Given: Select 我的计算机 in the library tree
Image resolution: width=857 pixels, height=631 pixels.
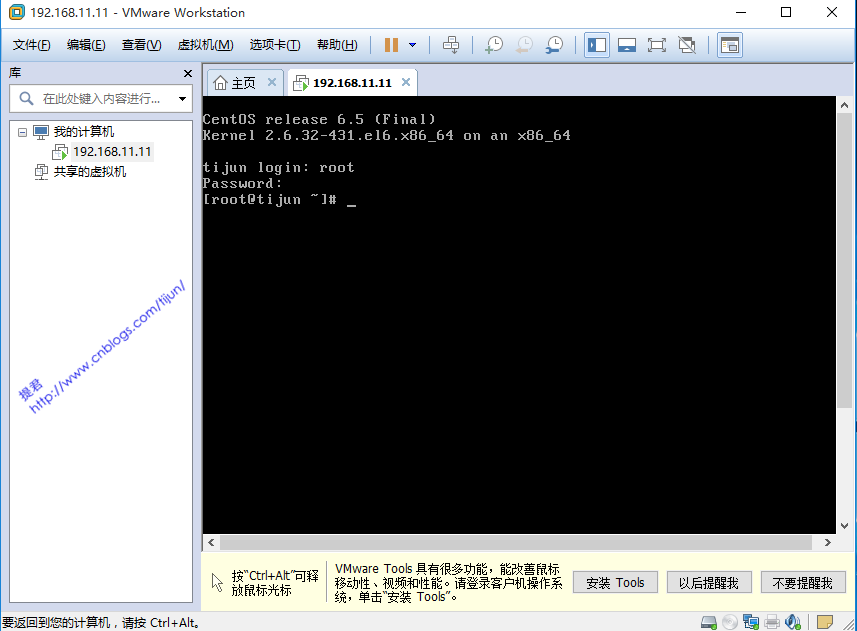Looking at the screenshot, I should pos(84,132).
